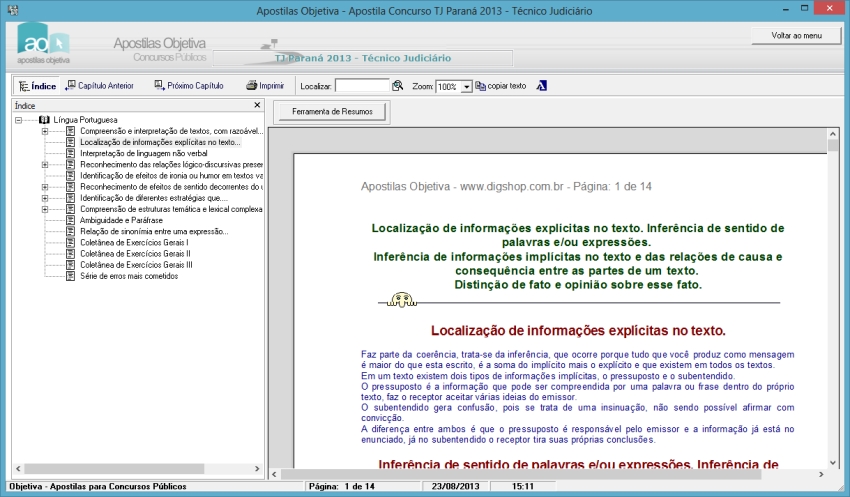Click the page icon beside Interpretação de linguagem não verbal
Viewport: 850px width, 497px height.
point(70,153)
